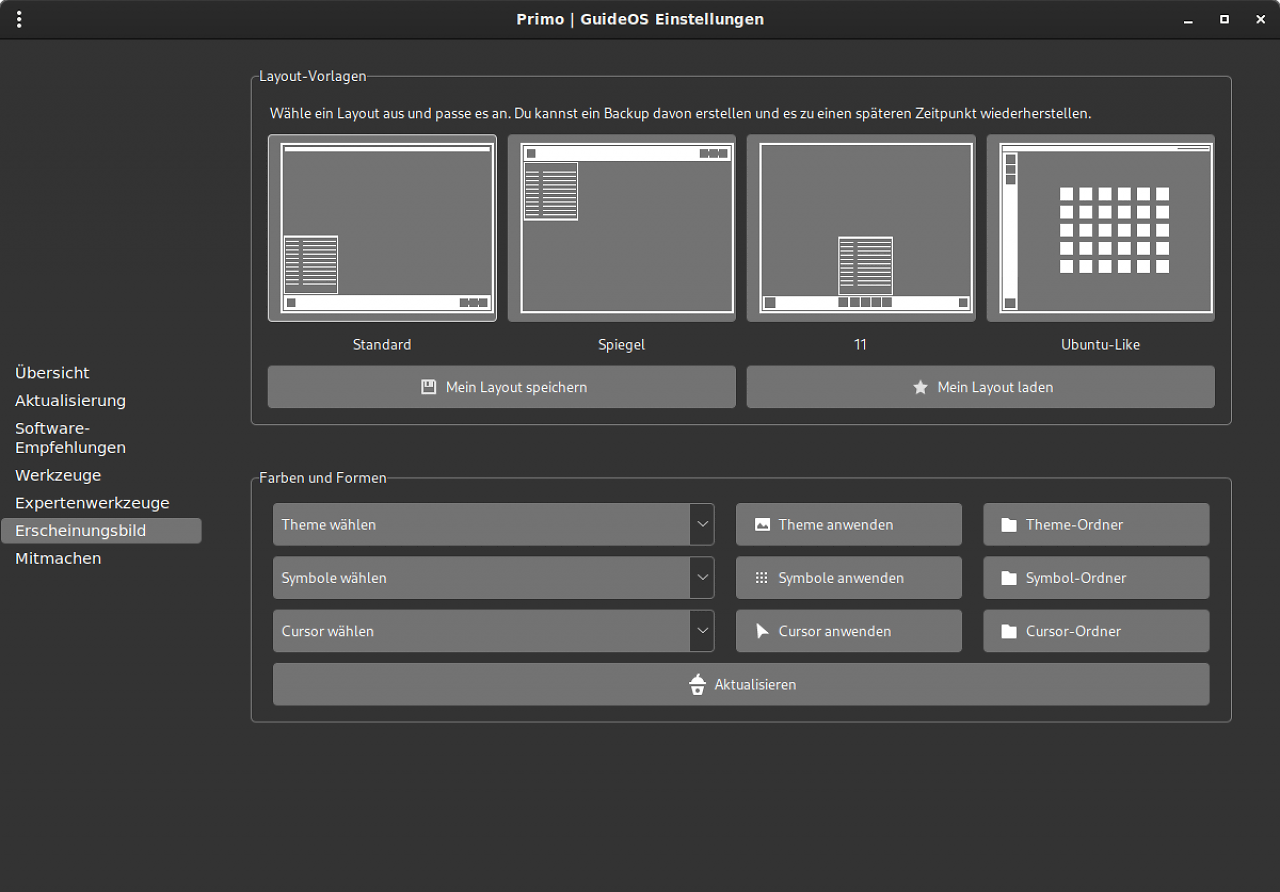Open the three-dot menu in title bar
1280x892 pixels.
click(19, 19)
